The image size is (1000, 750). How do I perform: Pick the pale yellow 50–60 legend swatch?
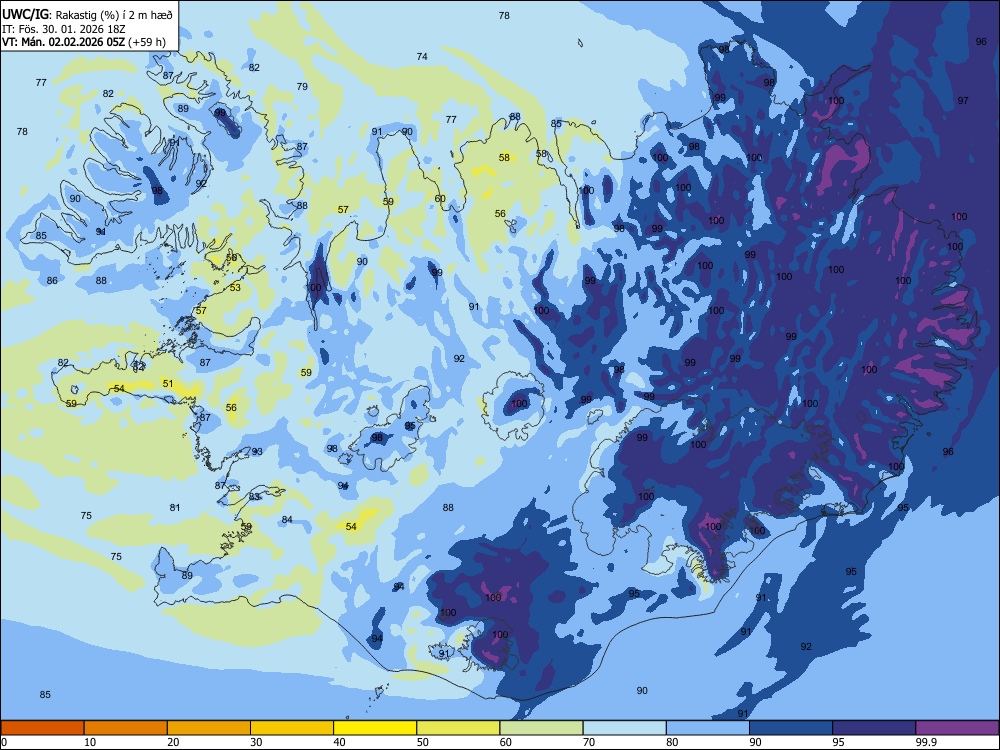pyautogui.click(x=458, y=728)
